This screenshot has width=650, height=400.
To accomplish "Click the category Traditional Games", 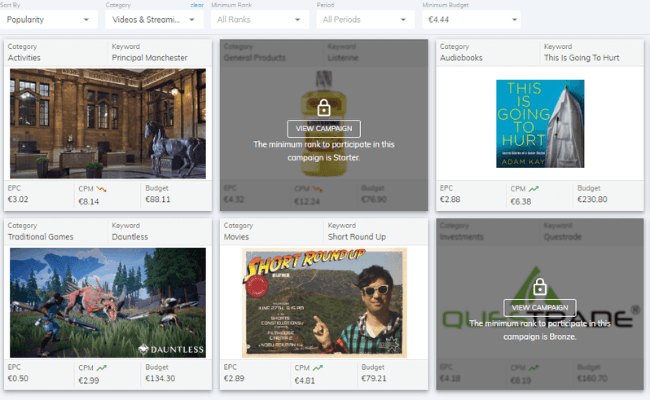I will [41, 237].
